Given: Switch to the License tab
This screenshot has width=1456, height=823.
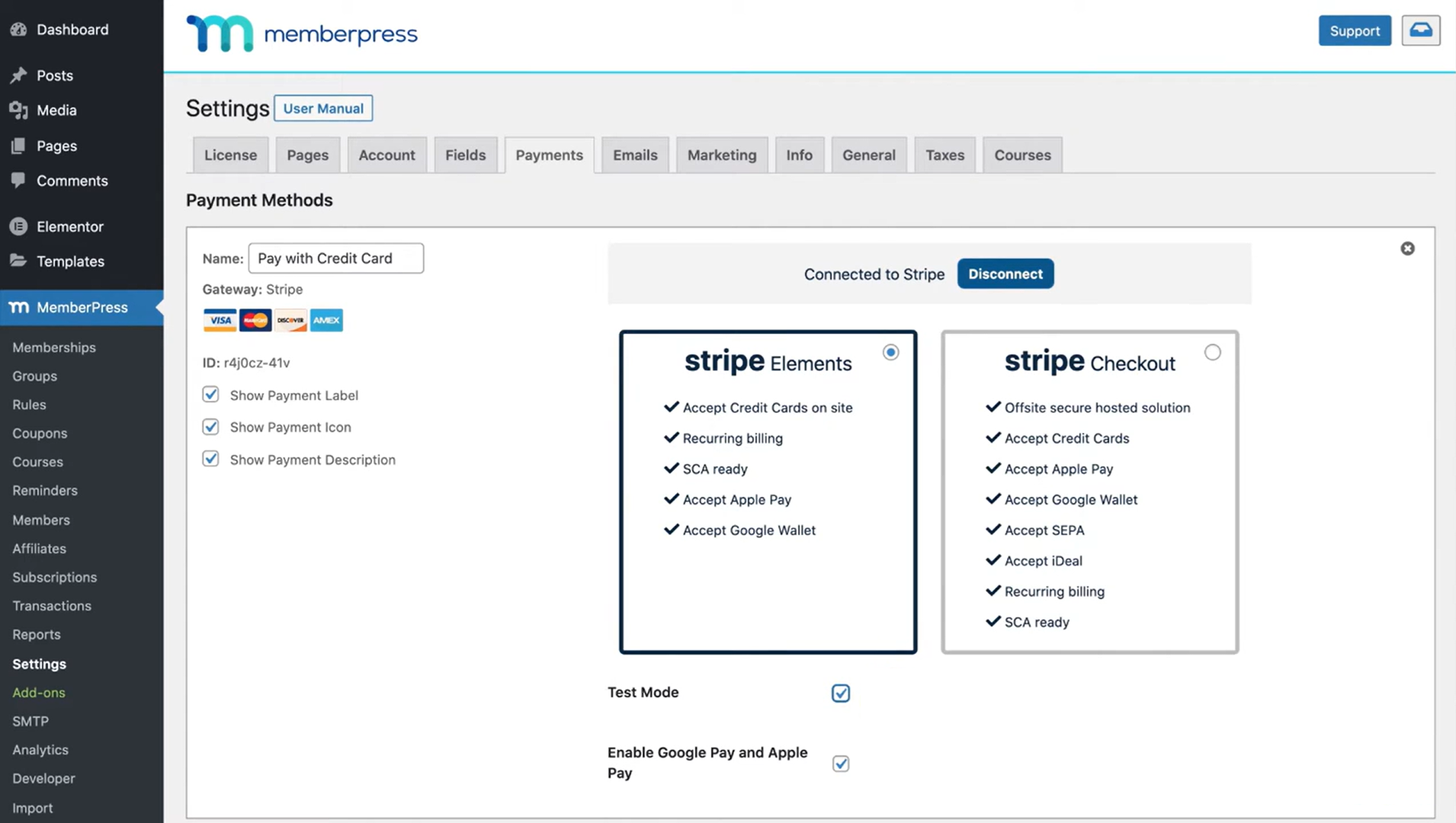Looking at the screenshot, I should 230,155.
